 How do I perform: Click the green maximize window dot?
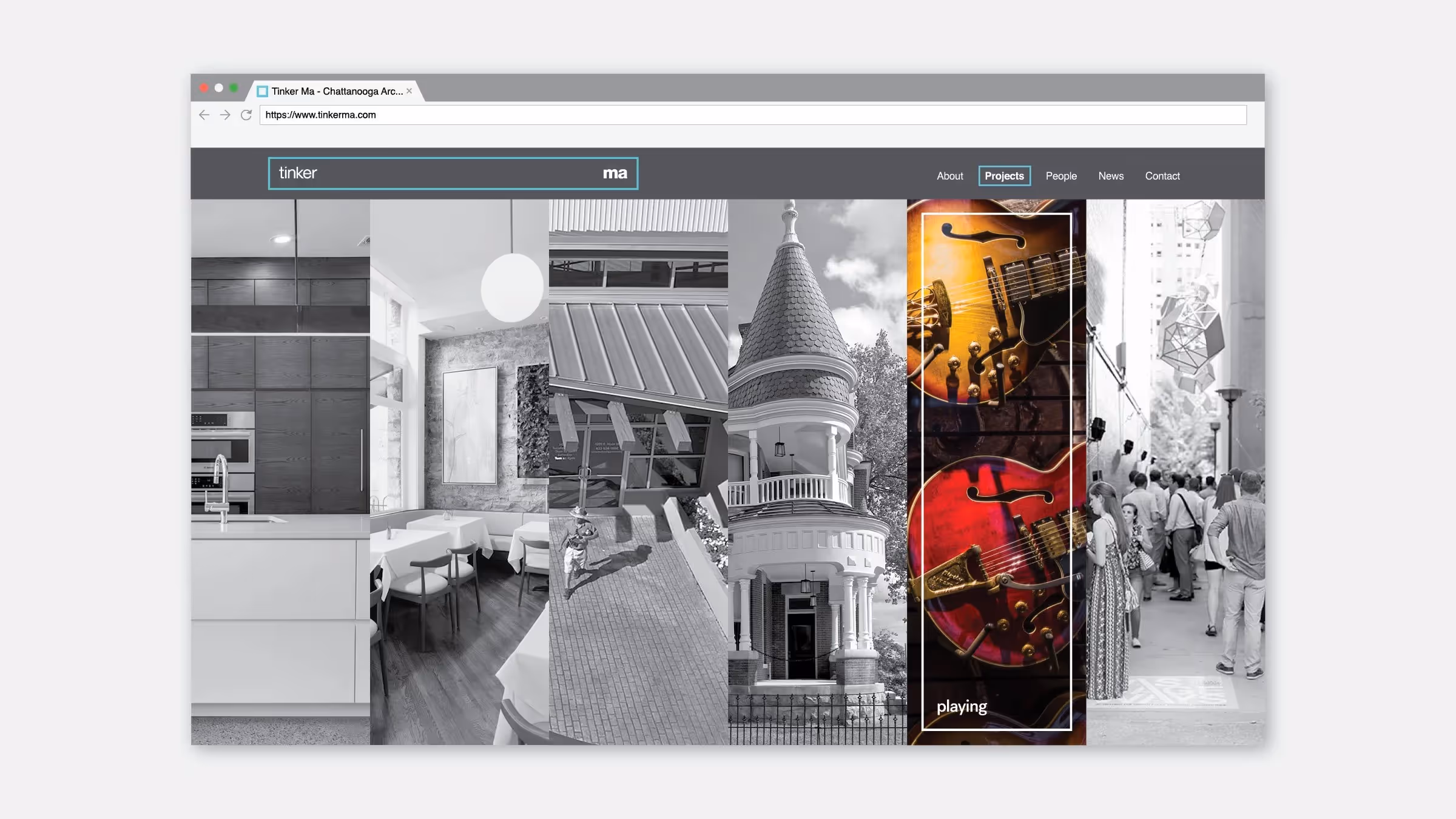(234, 88)
